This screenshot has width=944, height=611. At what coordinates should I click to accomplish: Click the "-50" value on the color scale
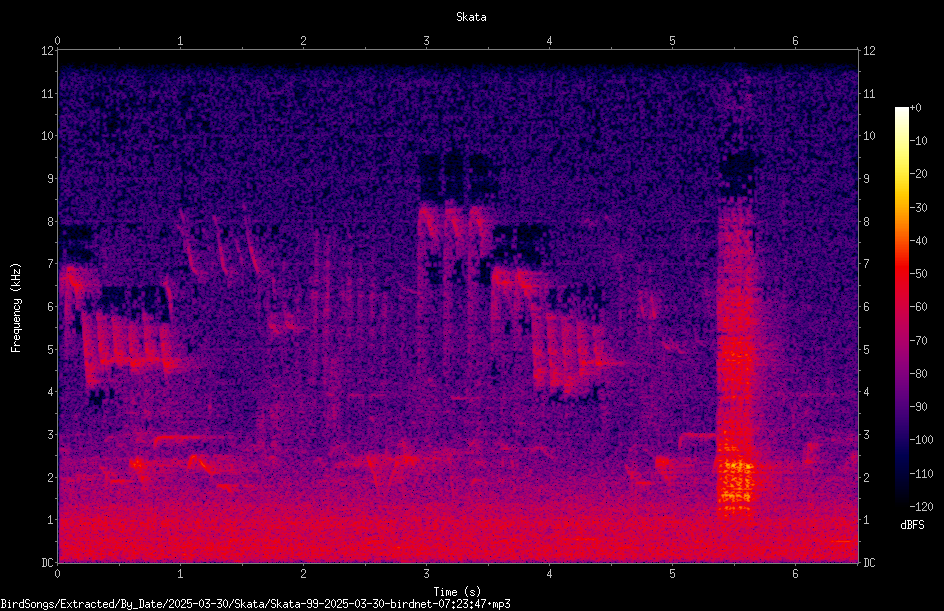click(918, 274)
